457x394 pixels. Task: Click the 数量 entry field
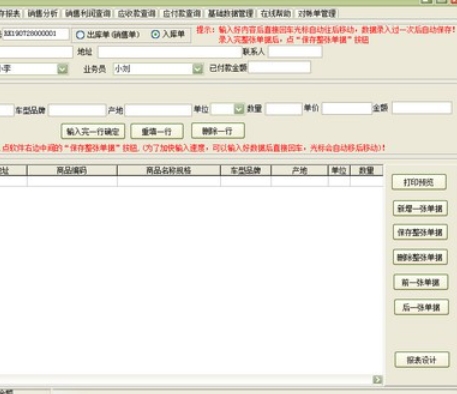[x=284, y=109]
